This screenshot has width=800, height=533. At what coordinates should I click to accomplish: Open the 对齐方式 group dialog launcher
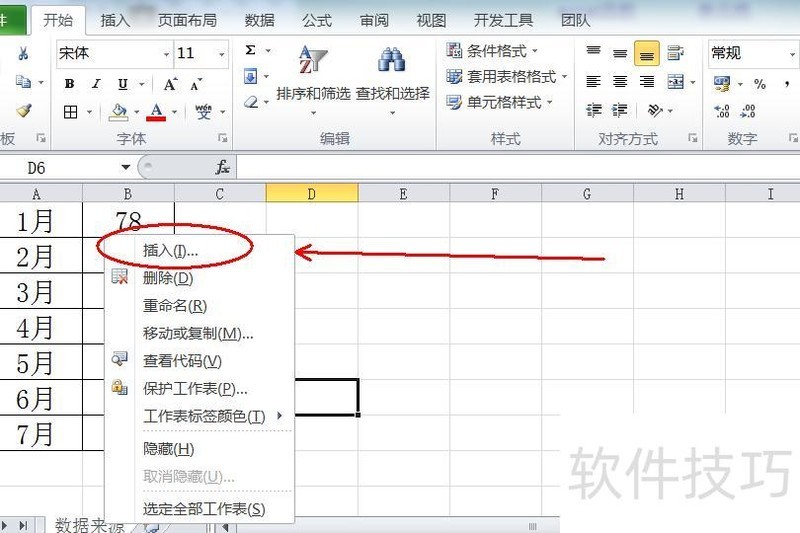[x=692, y=138]
